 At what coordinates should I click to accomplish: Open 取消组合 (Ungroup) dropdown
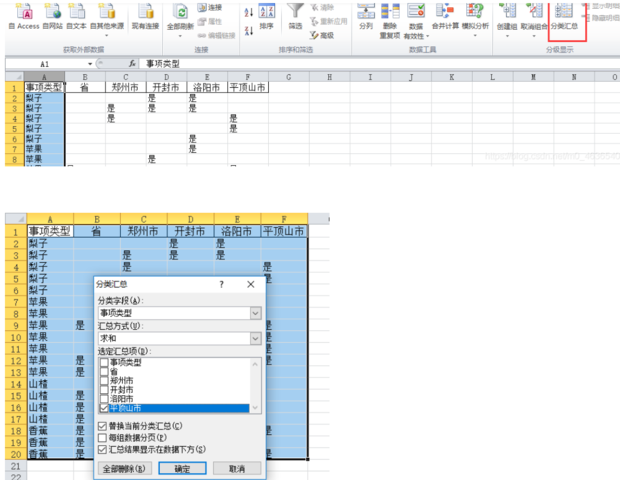click(534, 21)
